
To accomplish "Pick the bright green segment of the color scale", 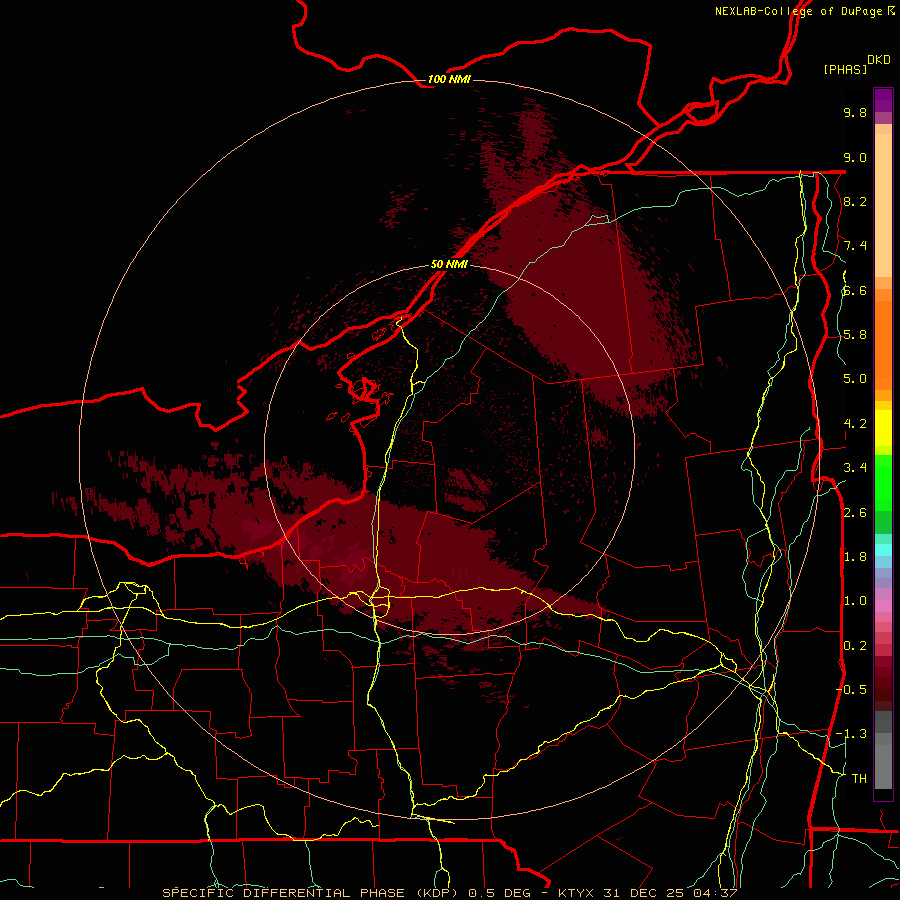I will point(883,482).
